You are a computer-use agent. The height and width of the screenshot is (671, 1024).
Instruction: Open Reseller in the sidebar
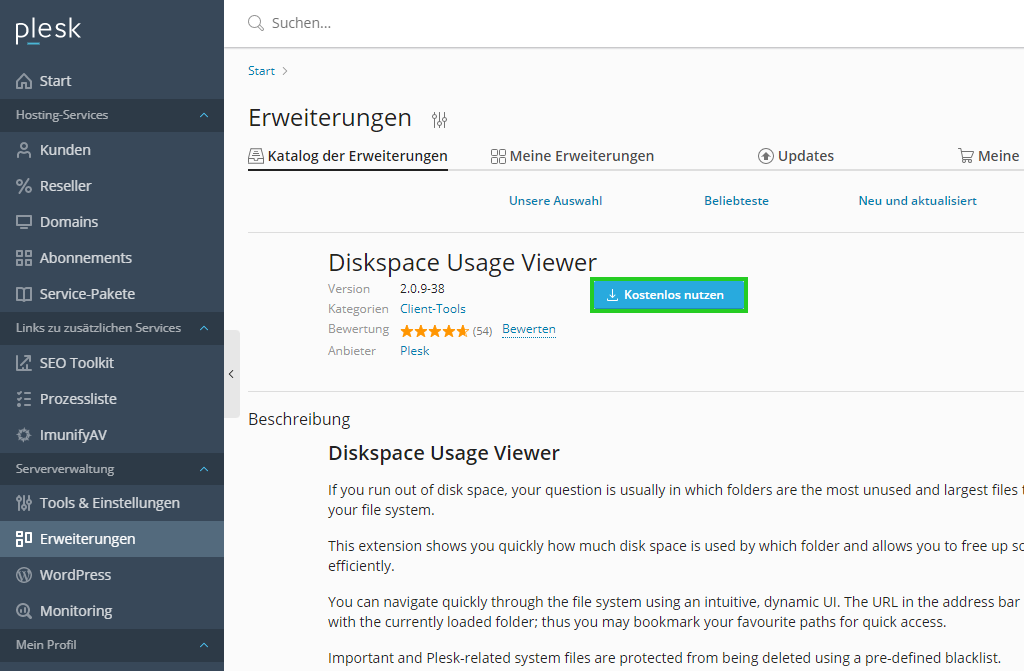coord(112,186)
